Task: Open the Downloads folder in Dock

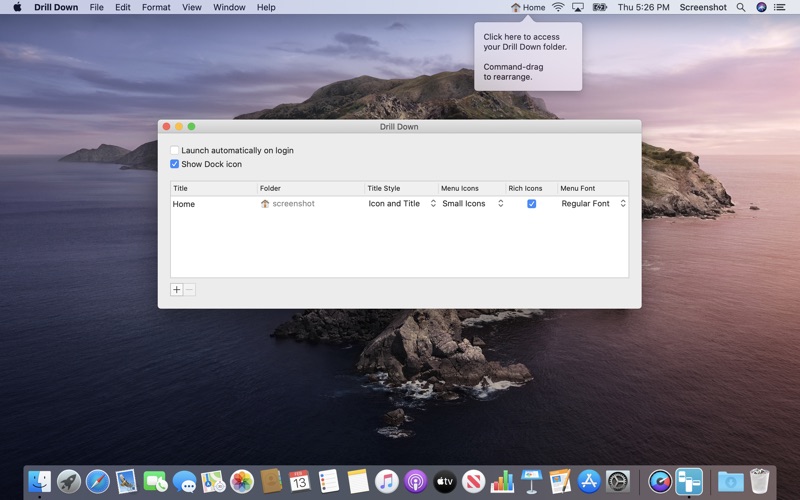Action: click(x=731, y=481)
